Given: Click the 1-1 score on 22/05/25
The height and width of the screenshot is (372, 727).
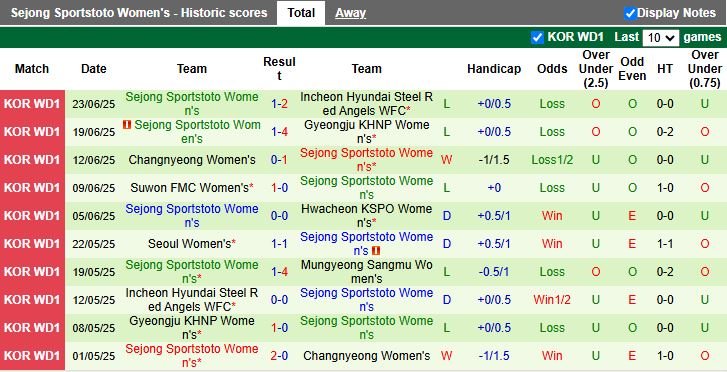Looking at the screenshot, I should point(280,244).
